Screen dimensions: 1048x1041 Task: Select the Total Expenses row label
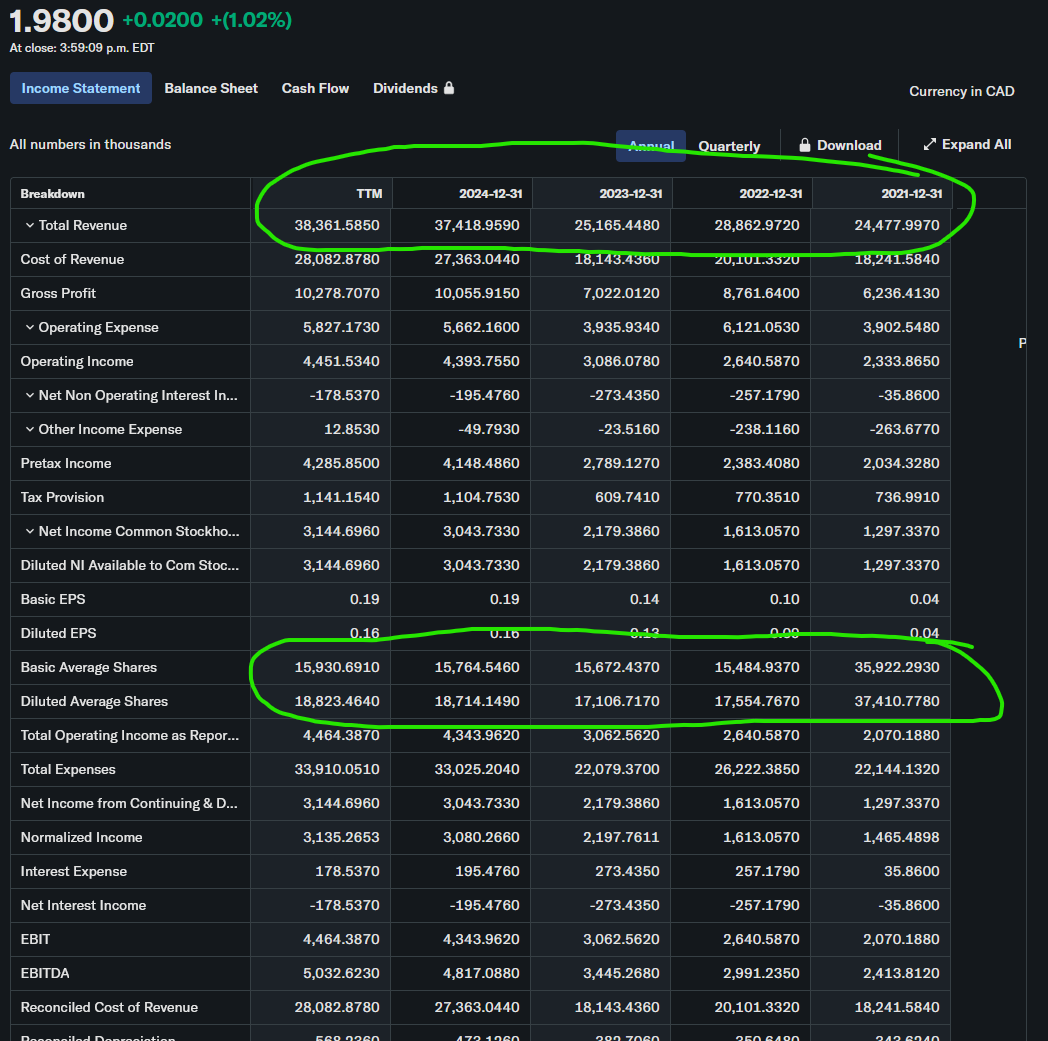point(68,769)
